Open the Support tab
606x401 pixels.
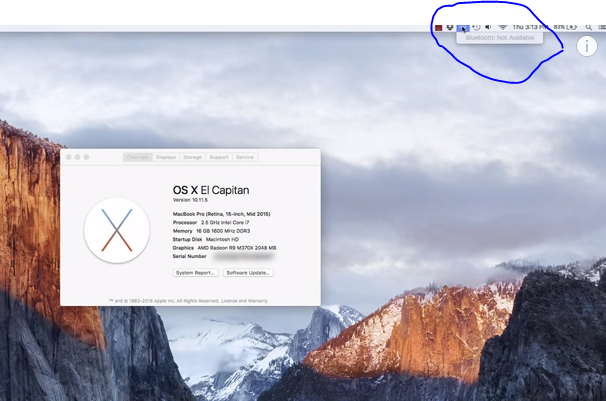(x=219, y=157)
